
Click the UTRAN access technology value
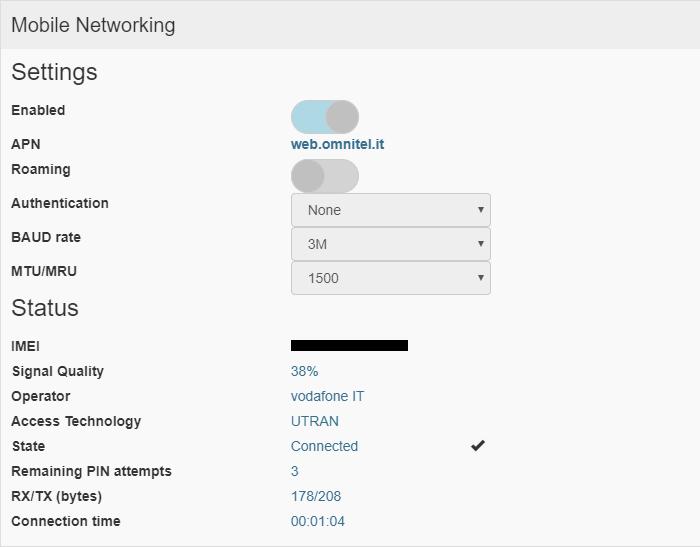pyautogui.click(x=314, y=421)
